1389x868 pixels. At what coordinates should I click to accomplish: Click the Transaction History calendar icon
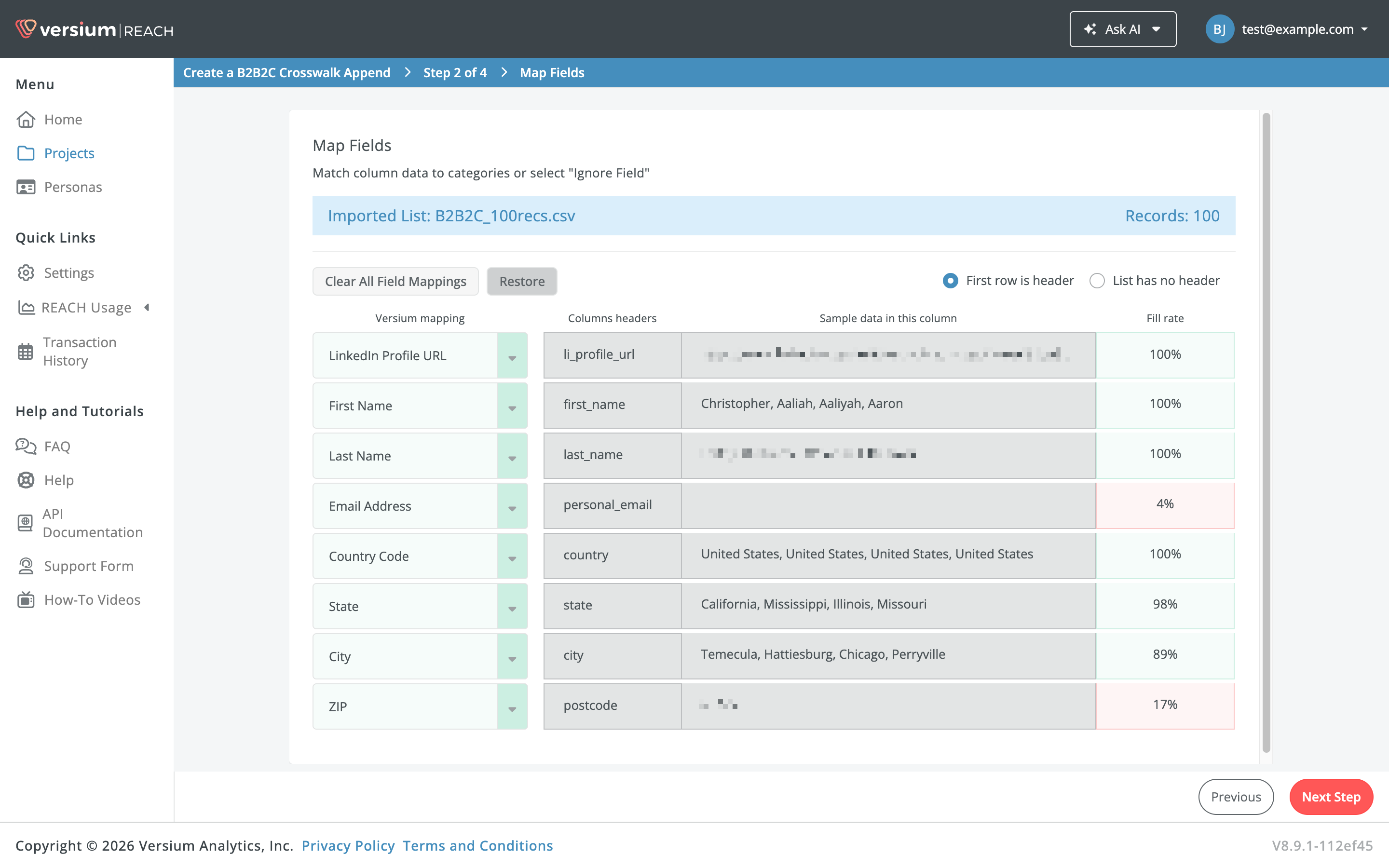coord(25,352)
